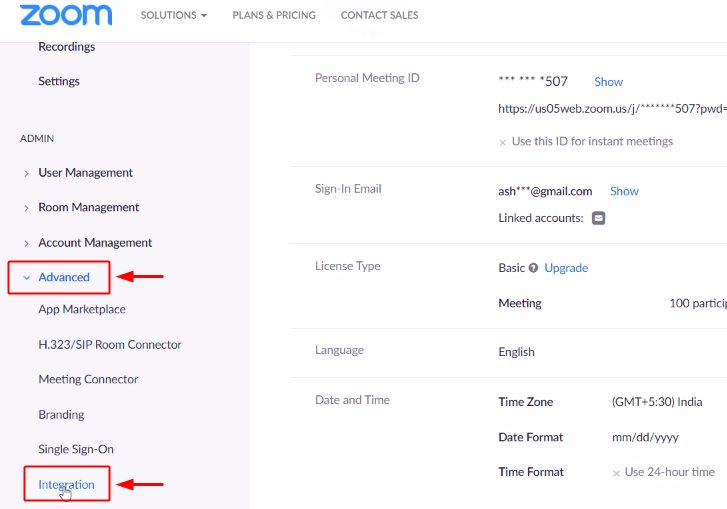The width and height of the screenshot is (727, 509).
Task: Click the Basic license help icon
Action: tap(534, 268)
